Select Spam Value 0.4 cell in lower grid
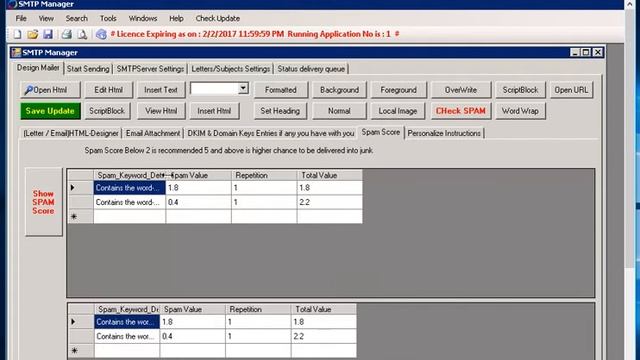This screenshot has width=640, height=360. 192,336
